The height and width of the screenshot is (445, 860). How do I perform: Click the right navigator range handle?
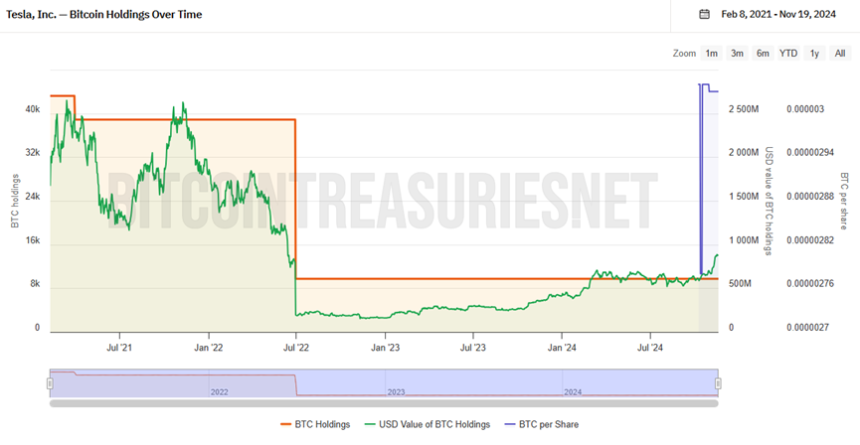718,383
